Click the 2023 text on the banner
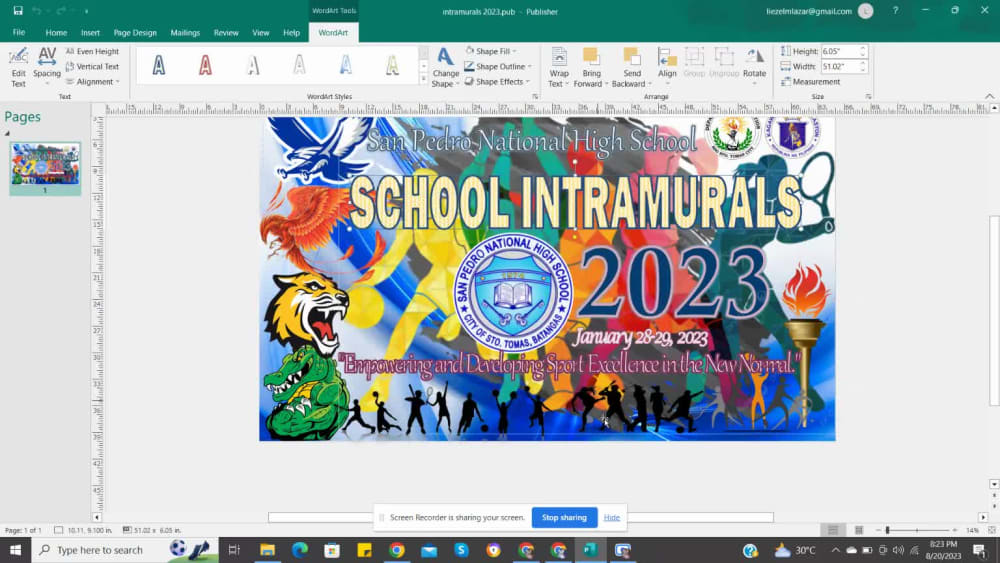 [676, 283]
